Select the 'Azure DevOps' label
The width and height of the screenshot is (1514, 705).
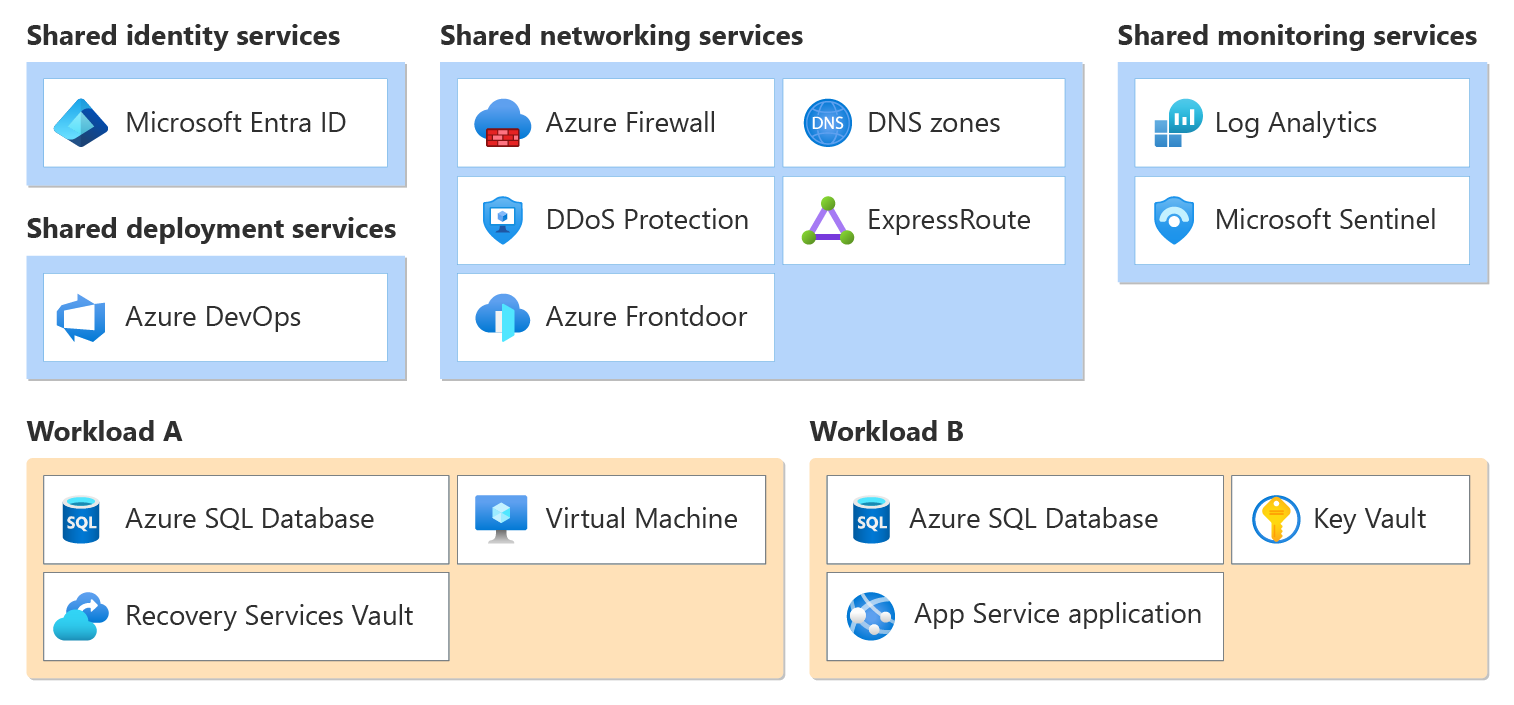(x=213, y=318)
